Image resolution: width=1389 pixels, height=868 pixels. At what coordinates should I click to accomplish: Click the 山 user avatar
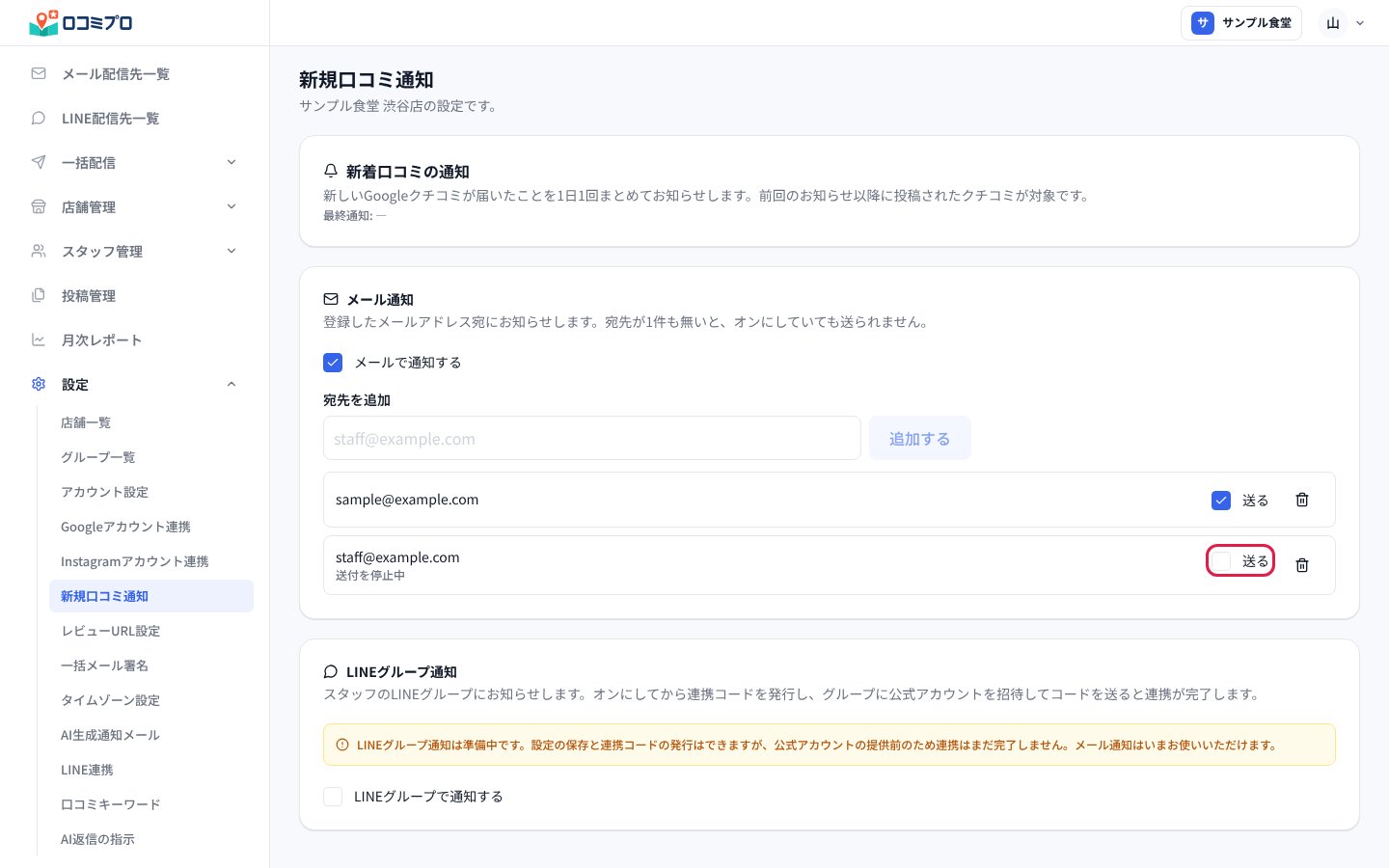point(1333,23)
